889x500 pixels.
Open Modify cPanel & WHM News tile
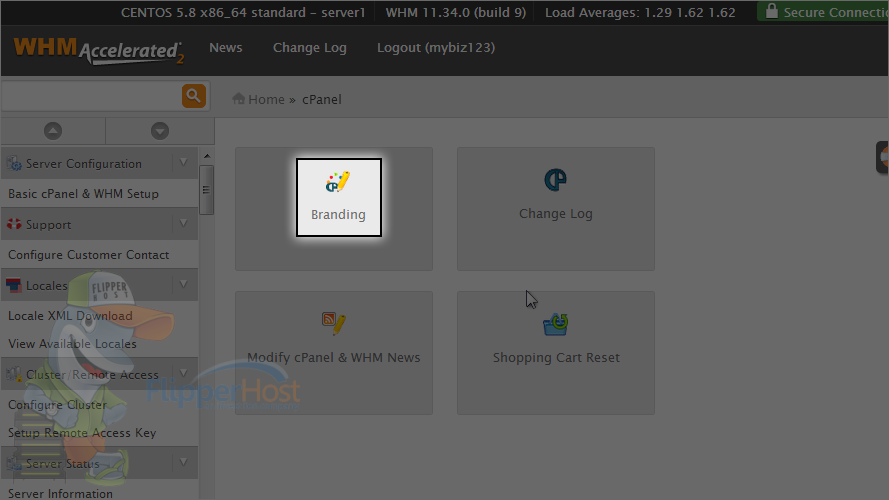(x=334, y=353)
